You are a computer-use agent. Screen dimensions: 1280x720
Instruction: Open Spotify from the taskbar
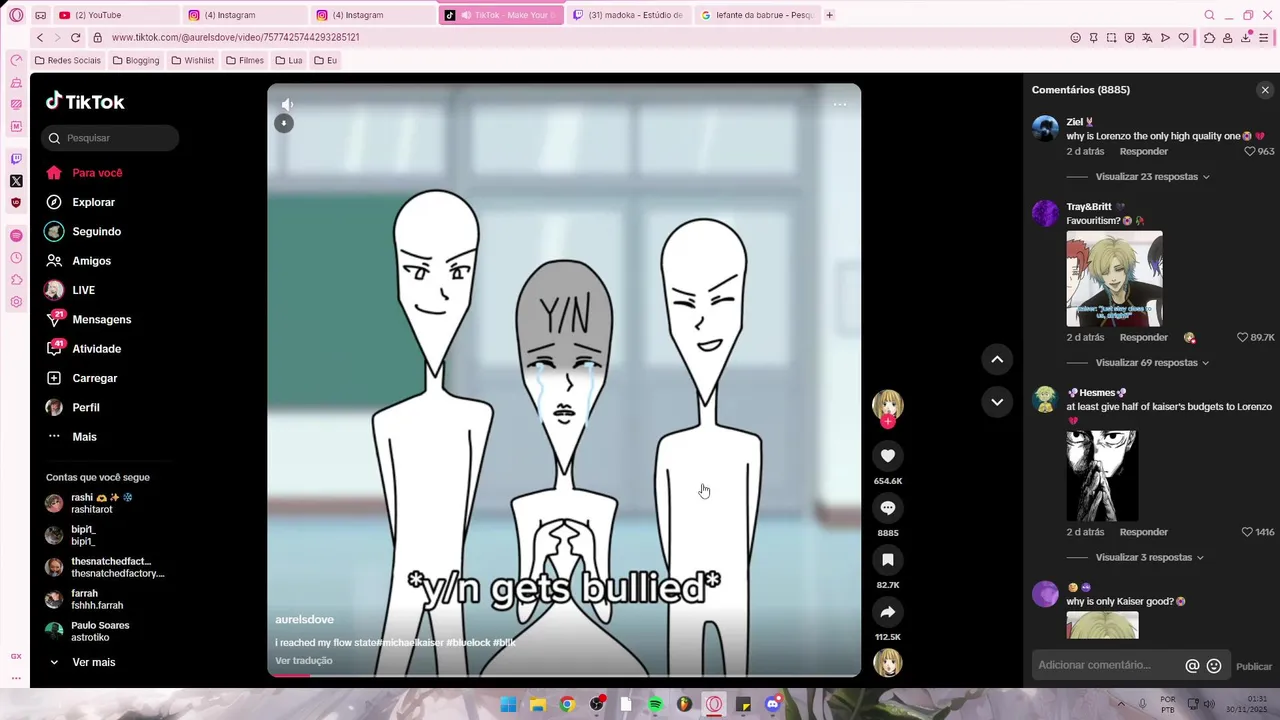[655, 704]
